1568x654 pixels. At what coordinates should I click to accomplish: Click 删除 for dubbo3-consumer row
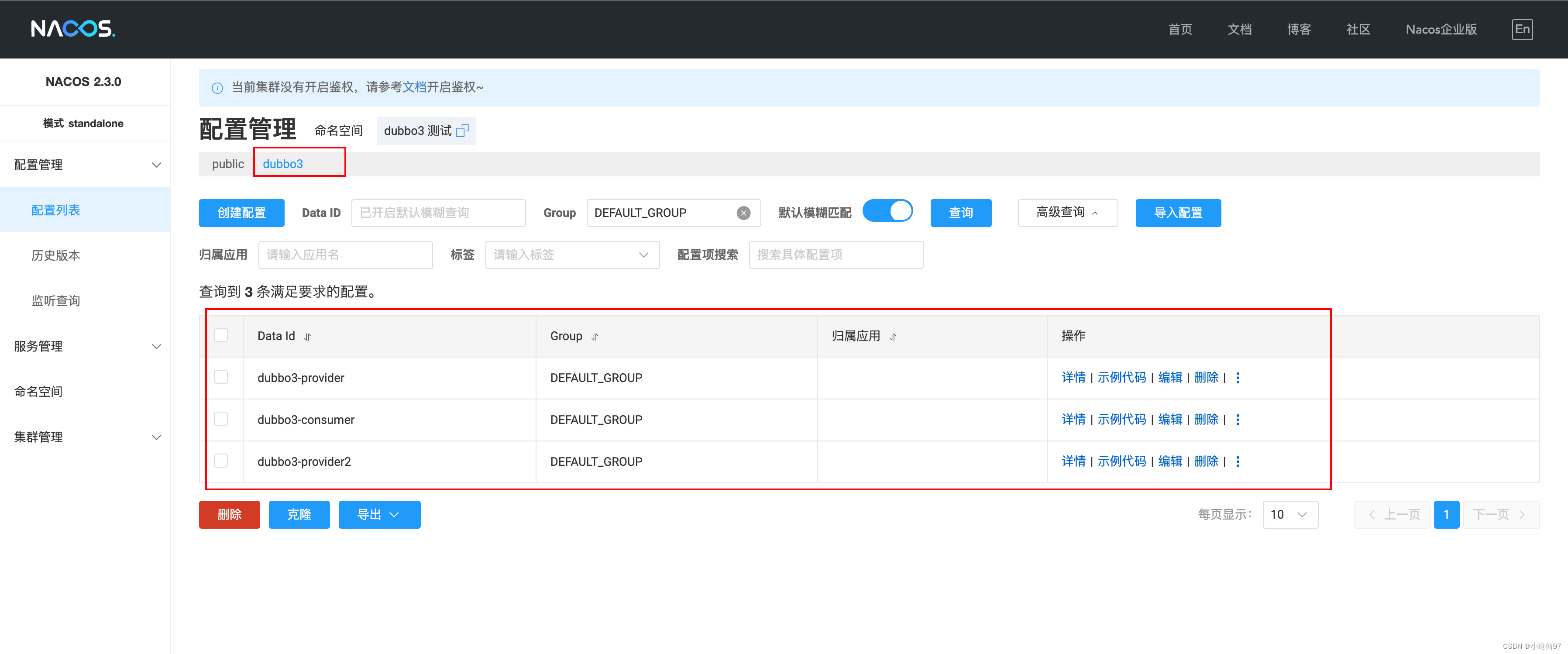(x=1206, y=420)
